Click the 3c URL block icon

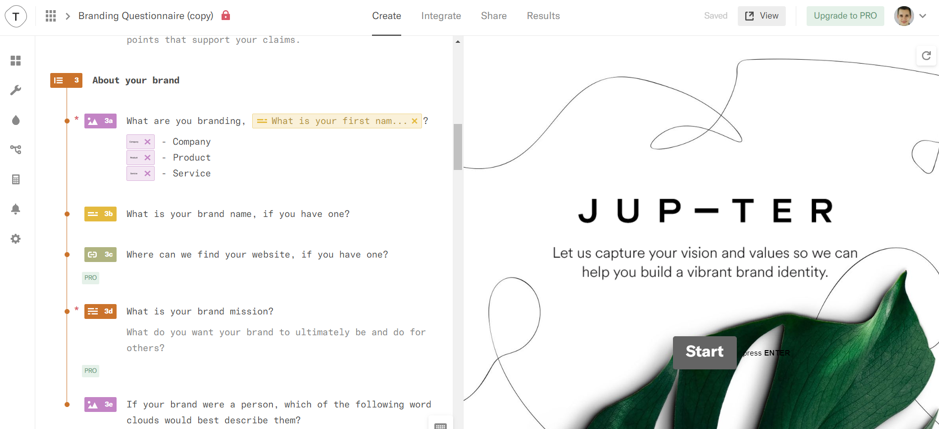pyautogui.click(x=100, y=255)
